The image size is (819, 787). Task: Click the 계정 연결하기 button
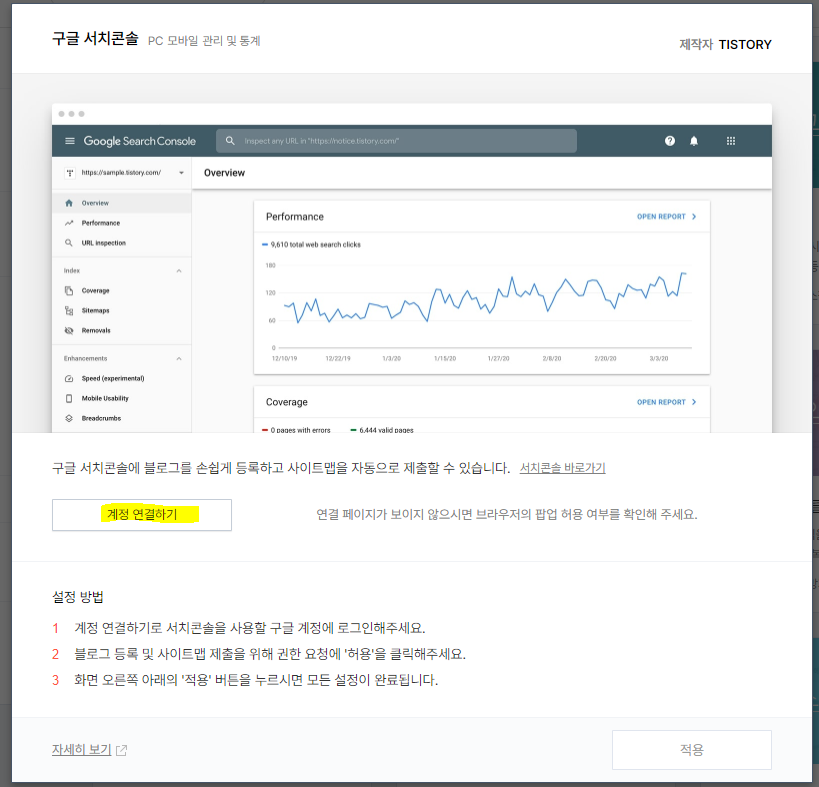(142, 515)
